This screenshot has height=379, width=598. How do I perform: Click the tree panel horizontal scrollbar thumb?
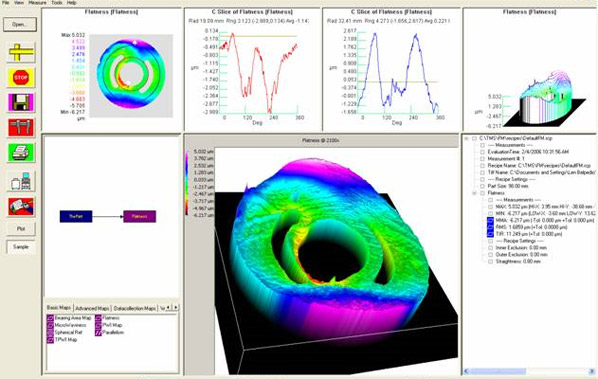tap(497, 371)
